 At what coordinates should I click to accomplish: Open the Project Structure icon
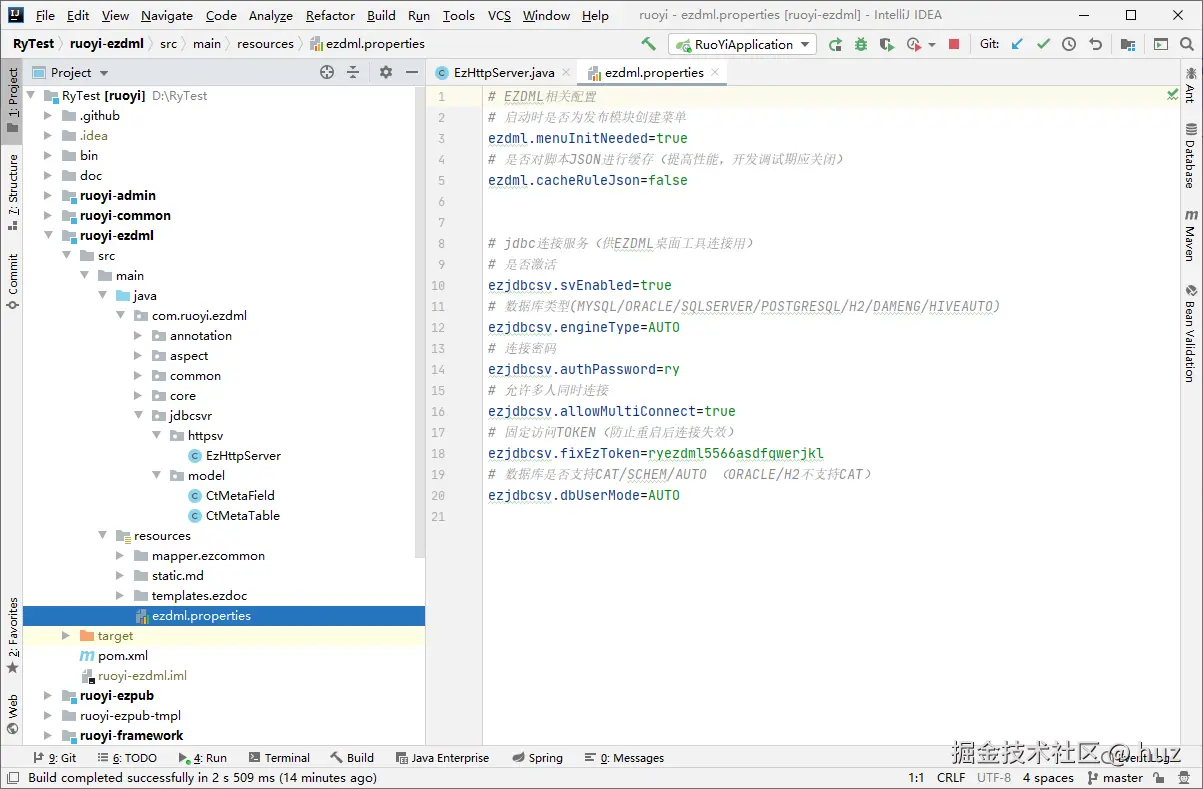[x=1128, y=44]
